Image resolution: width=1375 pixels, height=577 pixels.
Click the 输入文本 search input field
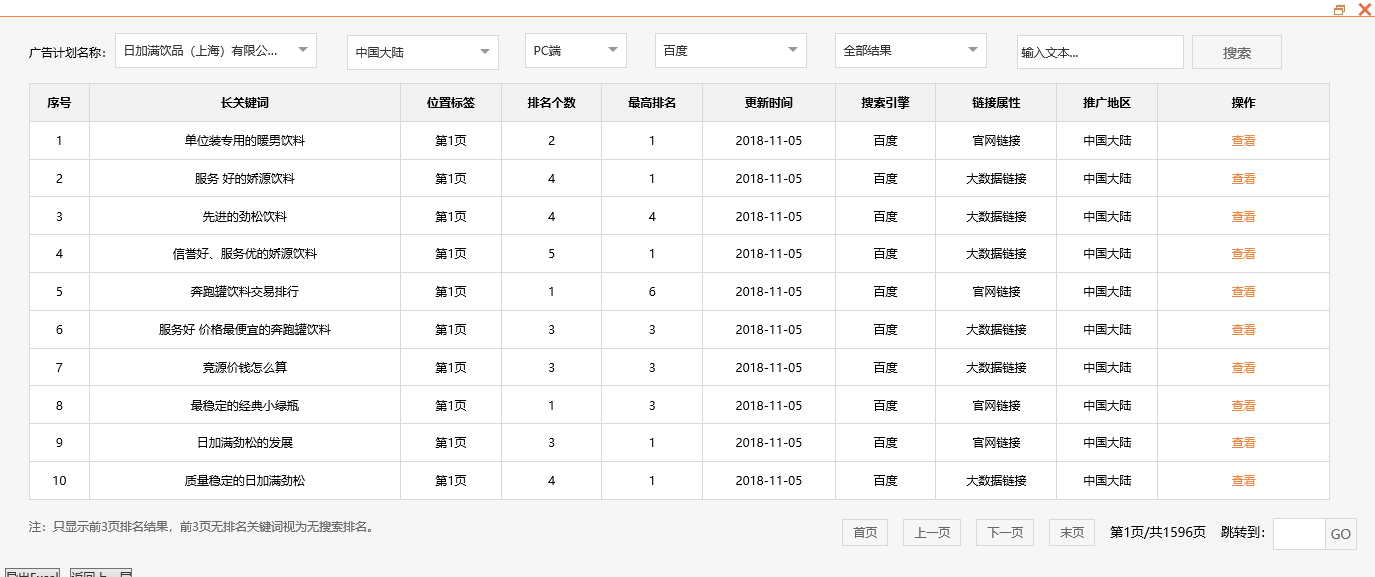1099,50
